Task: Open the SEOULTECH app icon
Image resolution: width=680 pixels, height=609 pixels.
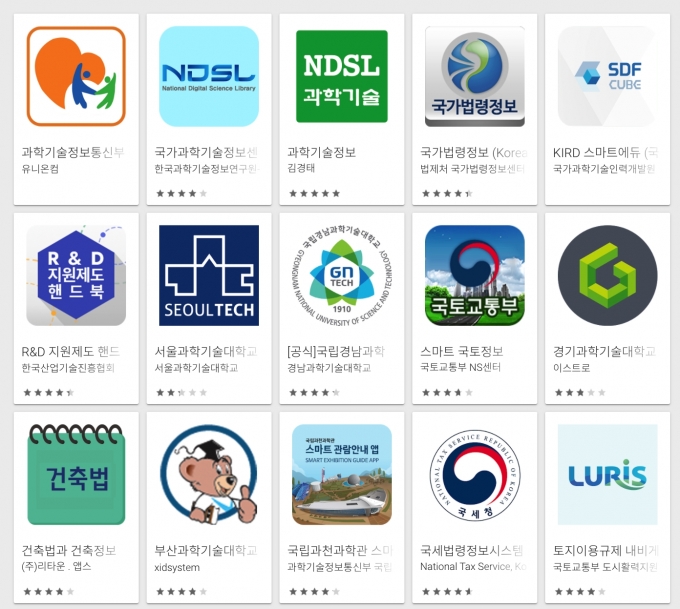Action: [209, 275]
